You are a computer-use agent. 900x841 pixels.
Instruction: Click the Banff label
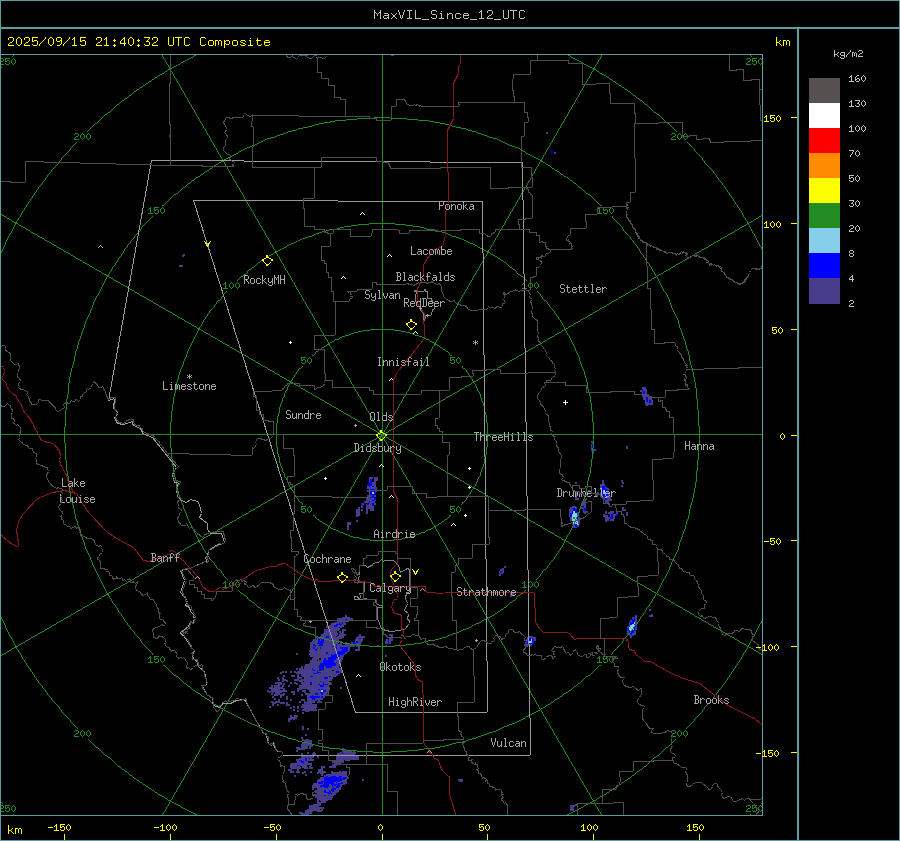point(165,558)
